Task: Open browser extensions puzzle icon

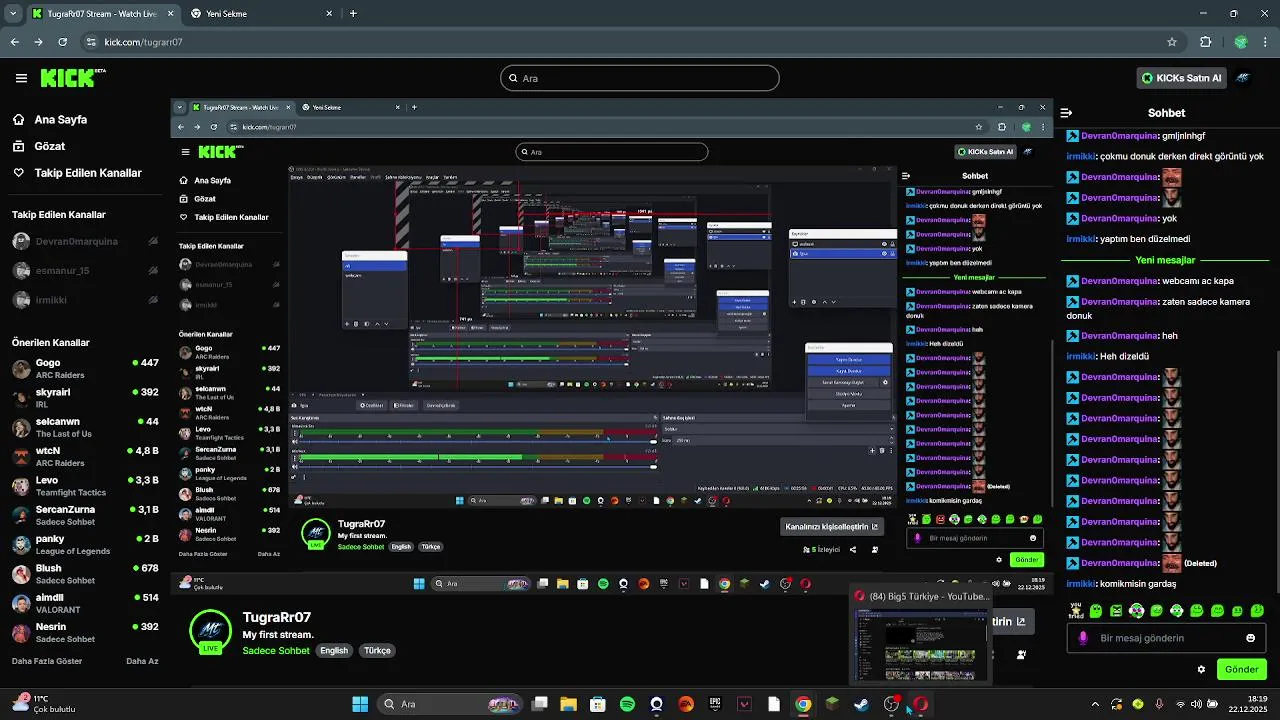Action: (x=1205, y=42)
